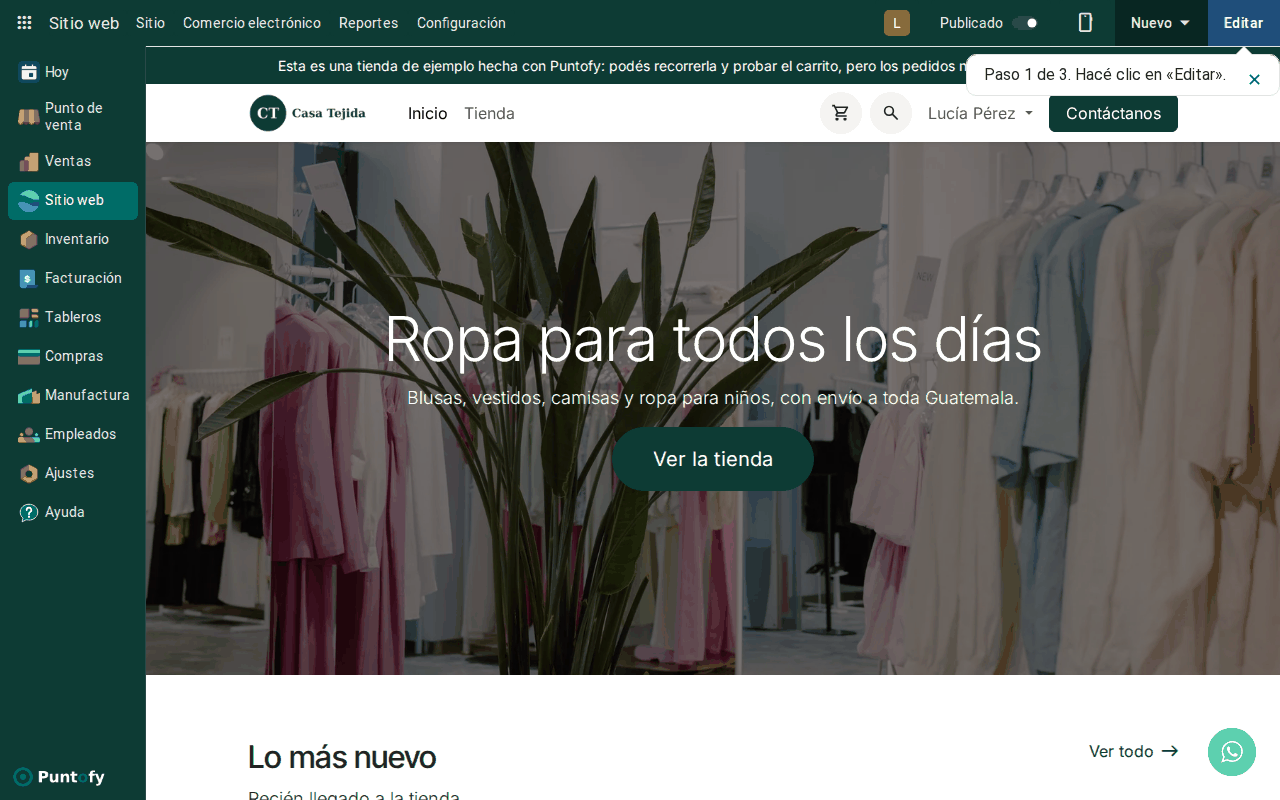
Task: Click the Ver la tienda button
Action: click(x=713, y=459)
